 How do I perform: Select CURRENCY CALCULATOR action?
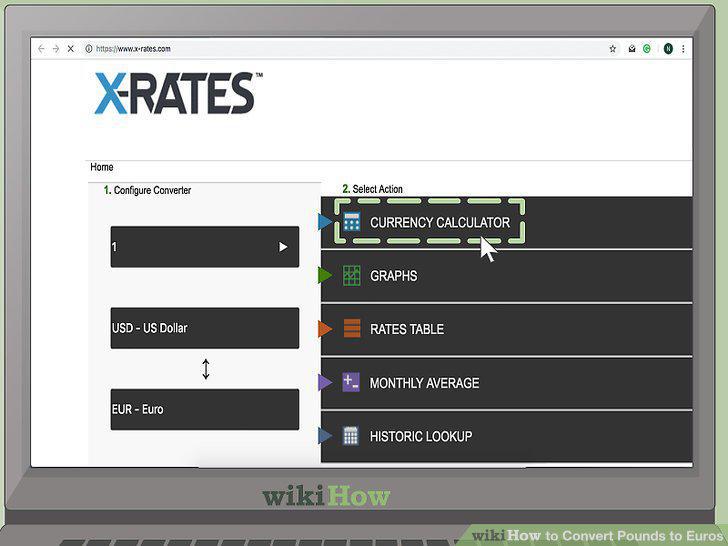coord(506,222)
